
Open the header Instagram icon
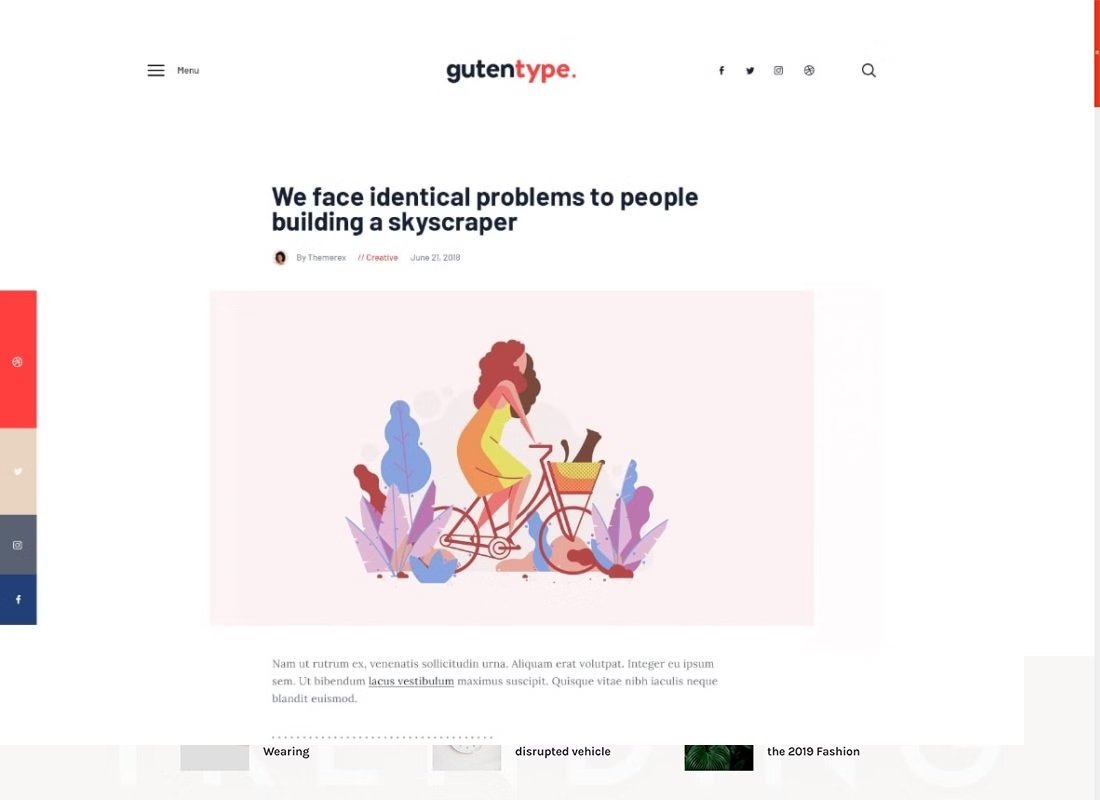[779, 70]
